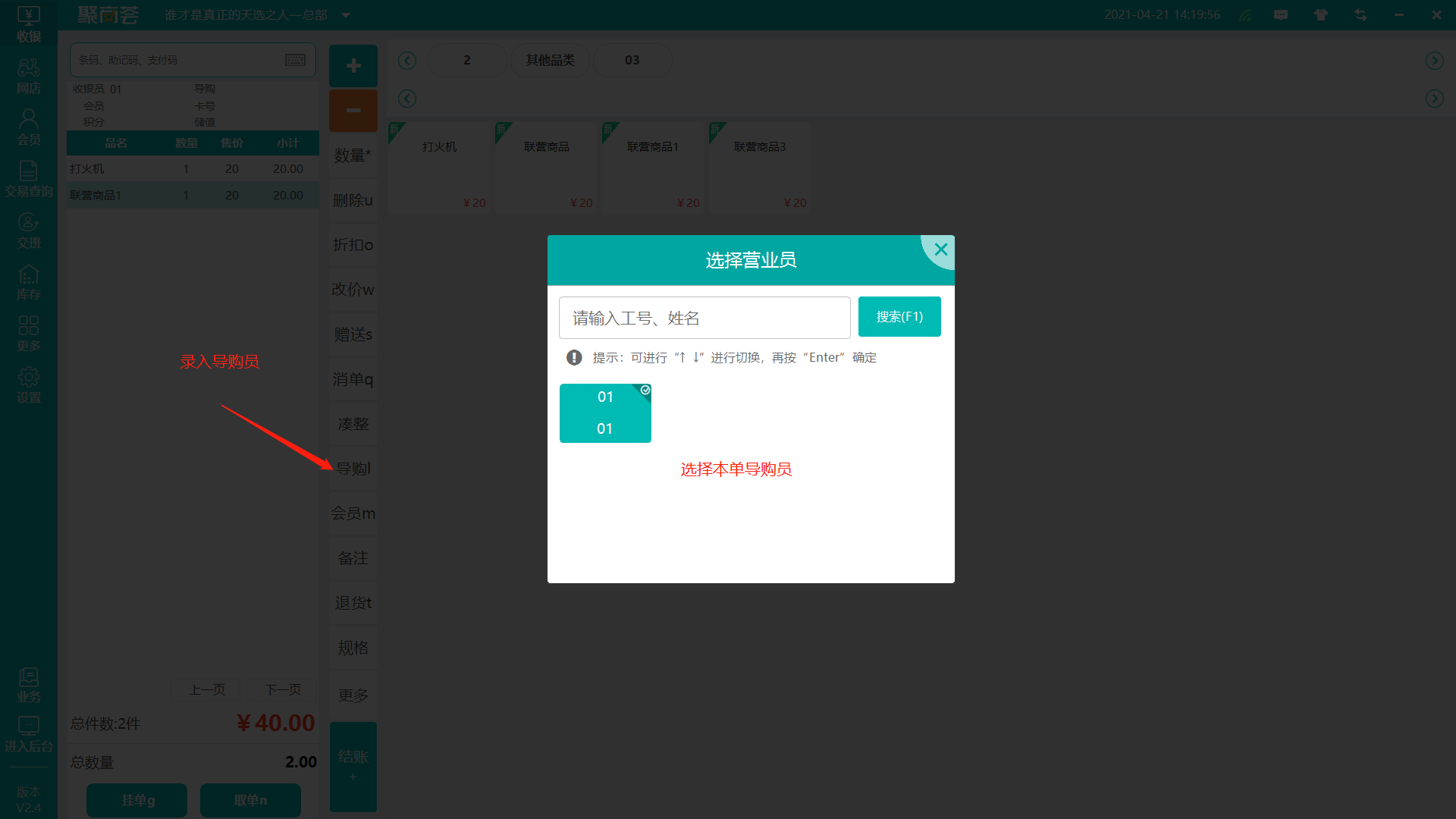Click the 会员m function button
The width and height of the screenshot is (1456, 819).
[353, 513]
